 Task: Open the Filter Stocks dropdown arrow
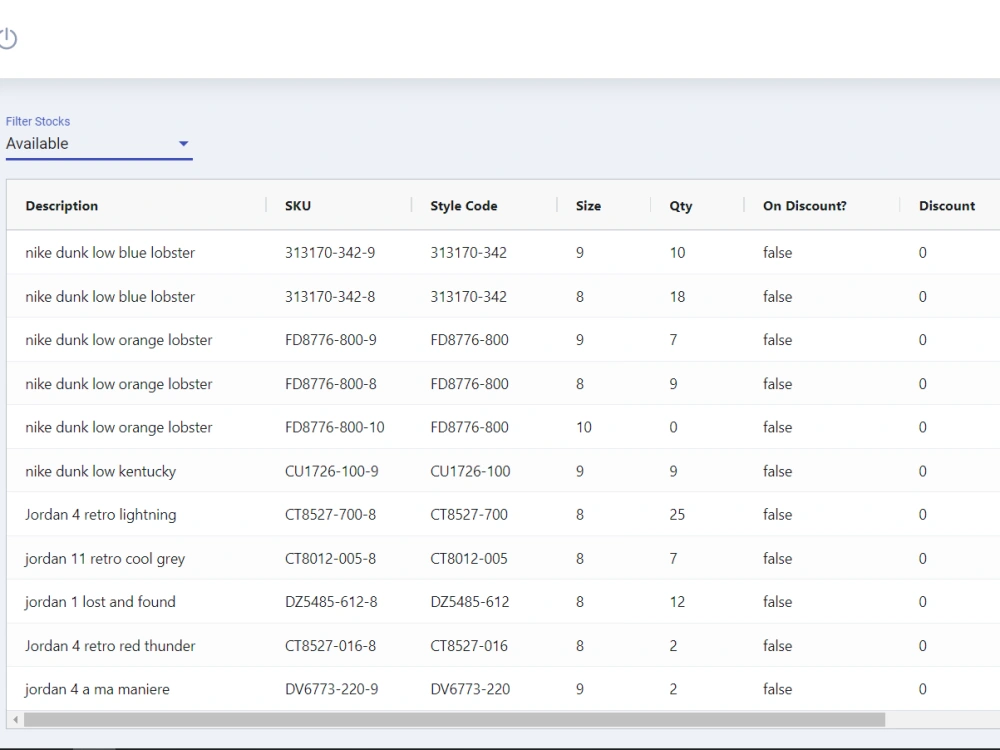click(184, 143)
